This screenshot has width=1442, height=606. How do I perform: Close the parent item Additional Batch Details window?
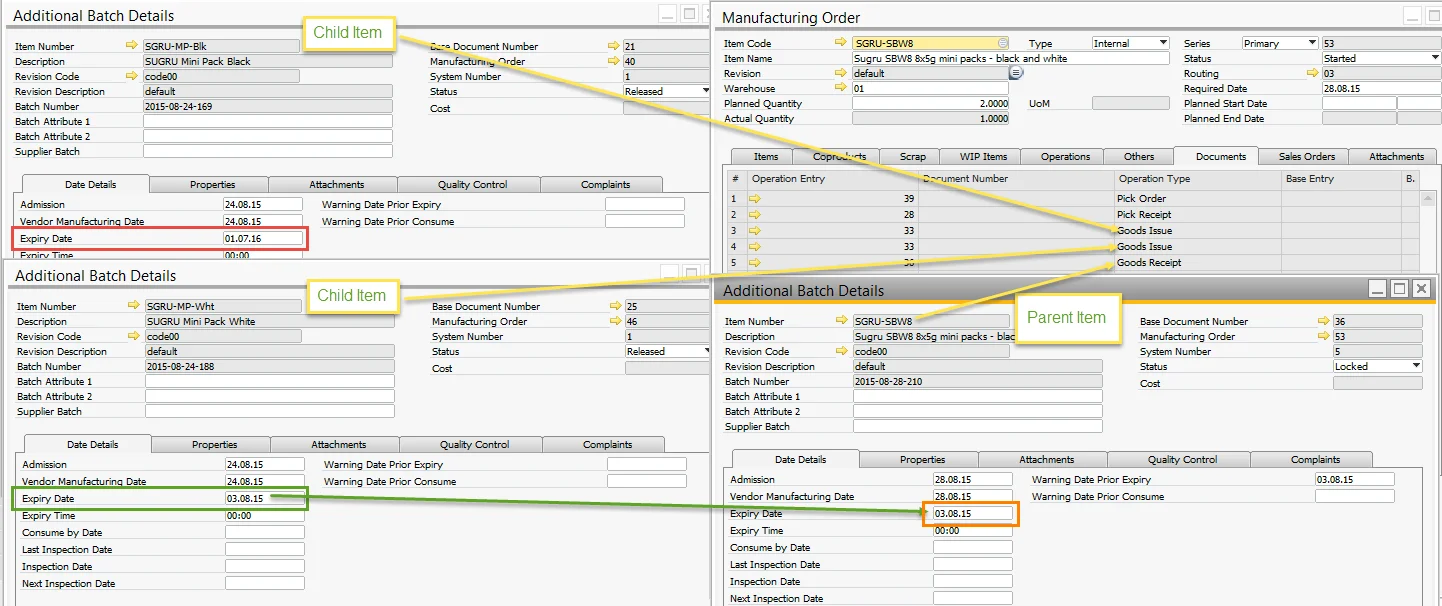(1421, 289)
